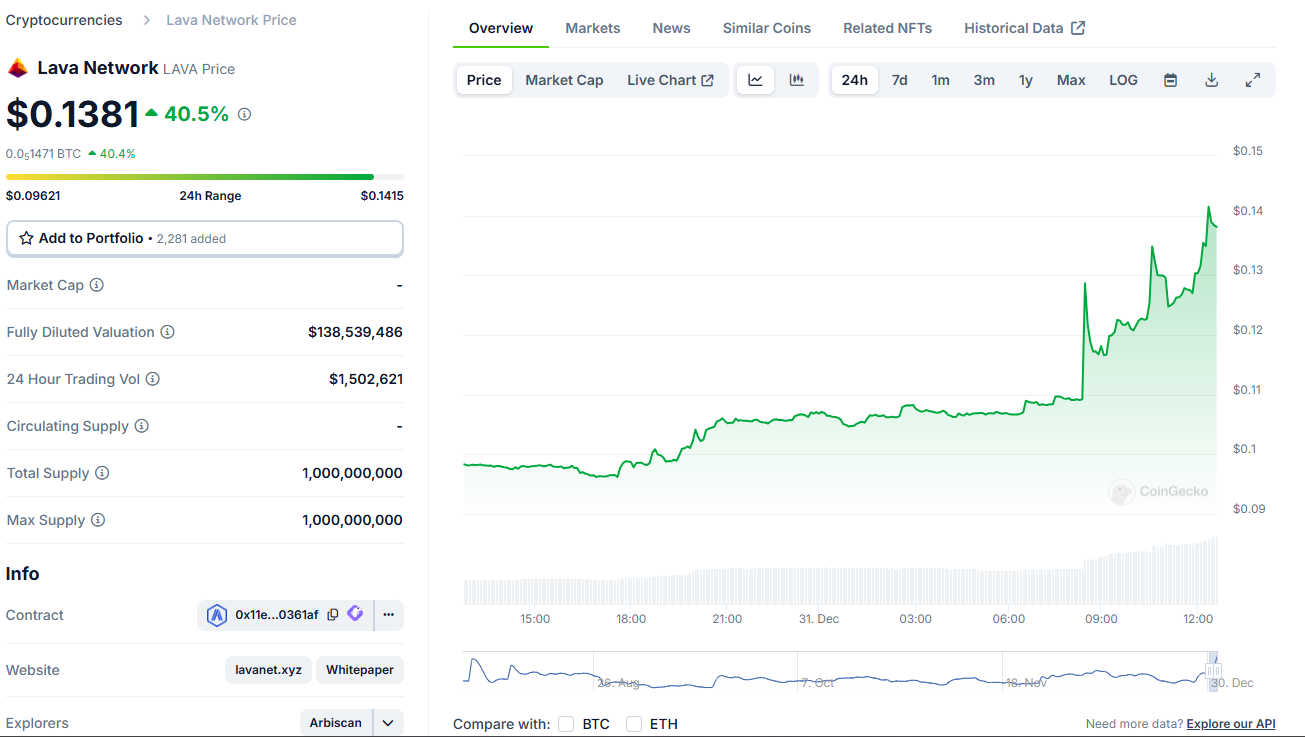Tick the ETH compare checkbox
1305x737 pixels.
pos(634,724)
